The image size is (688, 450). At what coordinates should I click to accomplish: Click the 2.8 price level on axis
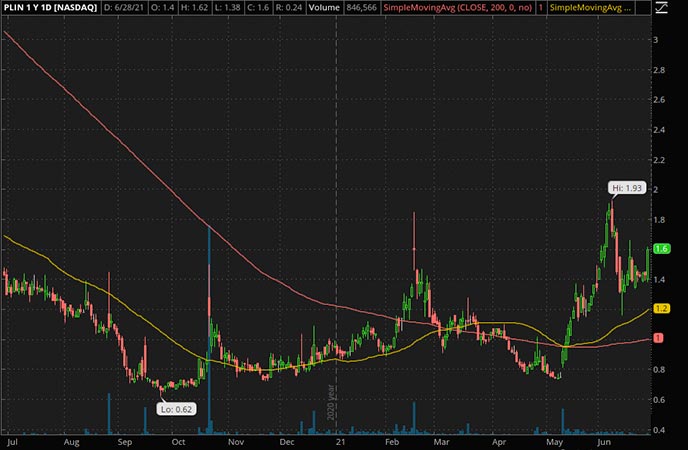659,70
